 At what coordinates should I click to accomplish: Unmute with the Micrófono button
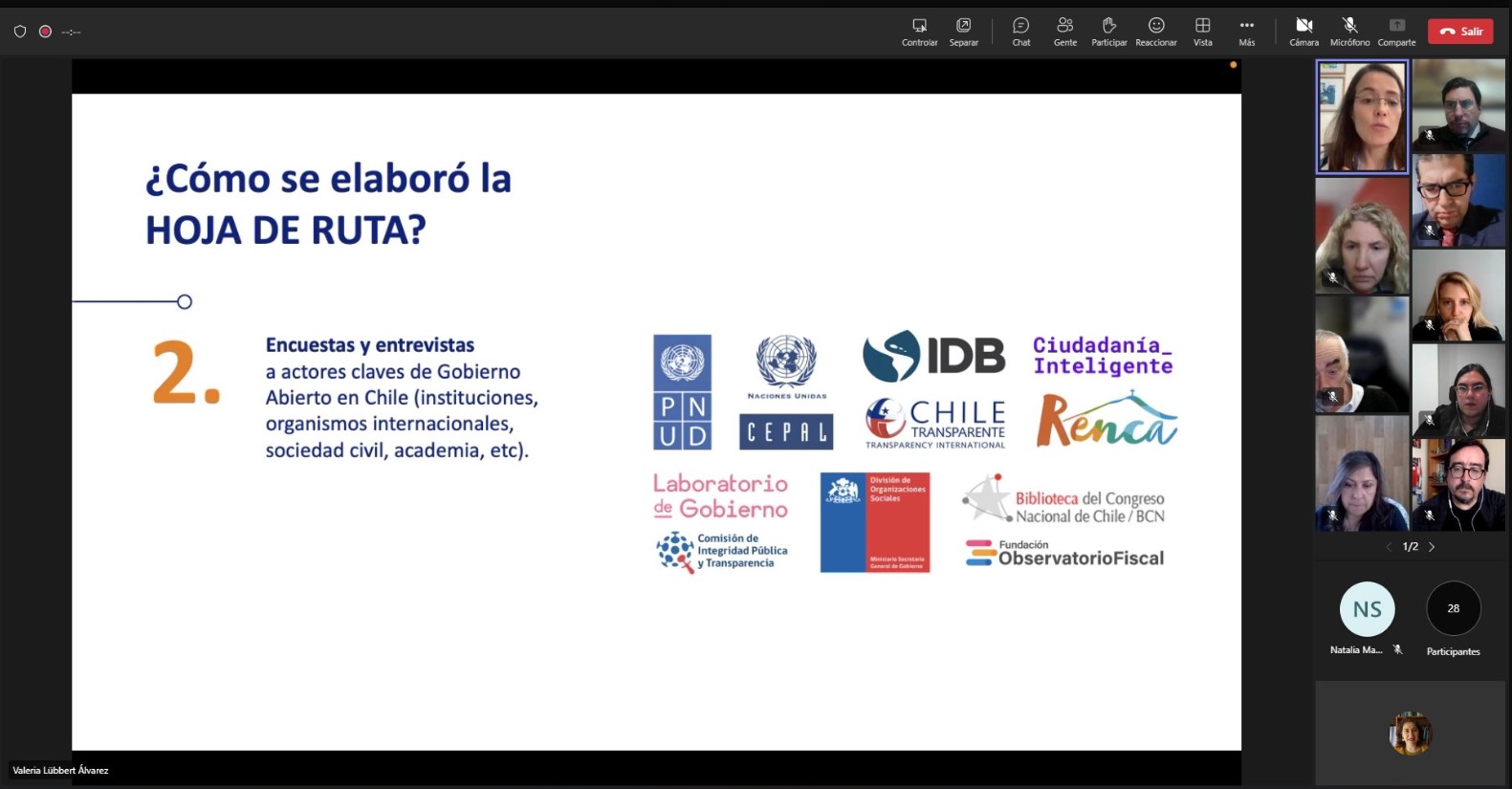point(1349,32)
